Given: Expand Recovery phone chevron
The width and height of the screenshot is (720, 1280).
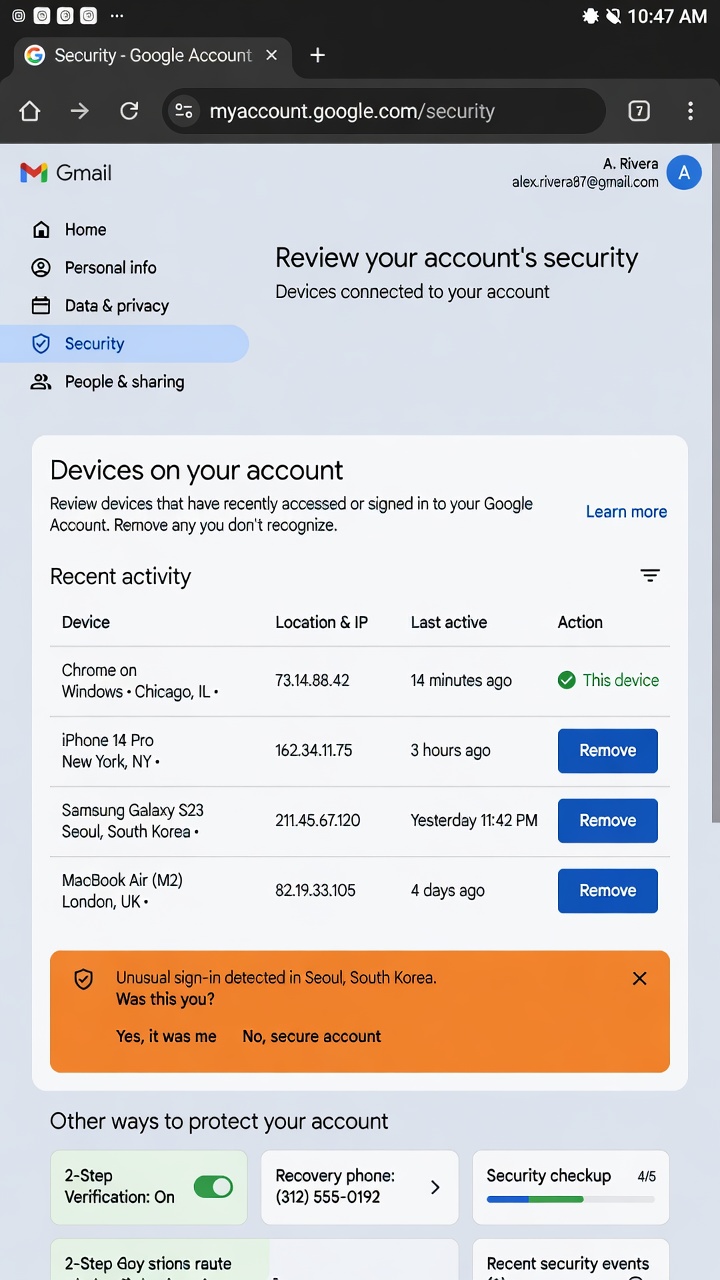Looking at the screenshot, I should point(435,1187).
